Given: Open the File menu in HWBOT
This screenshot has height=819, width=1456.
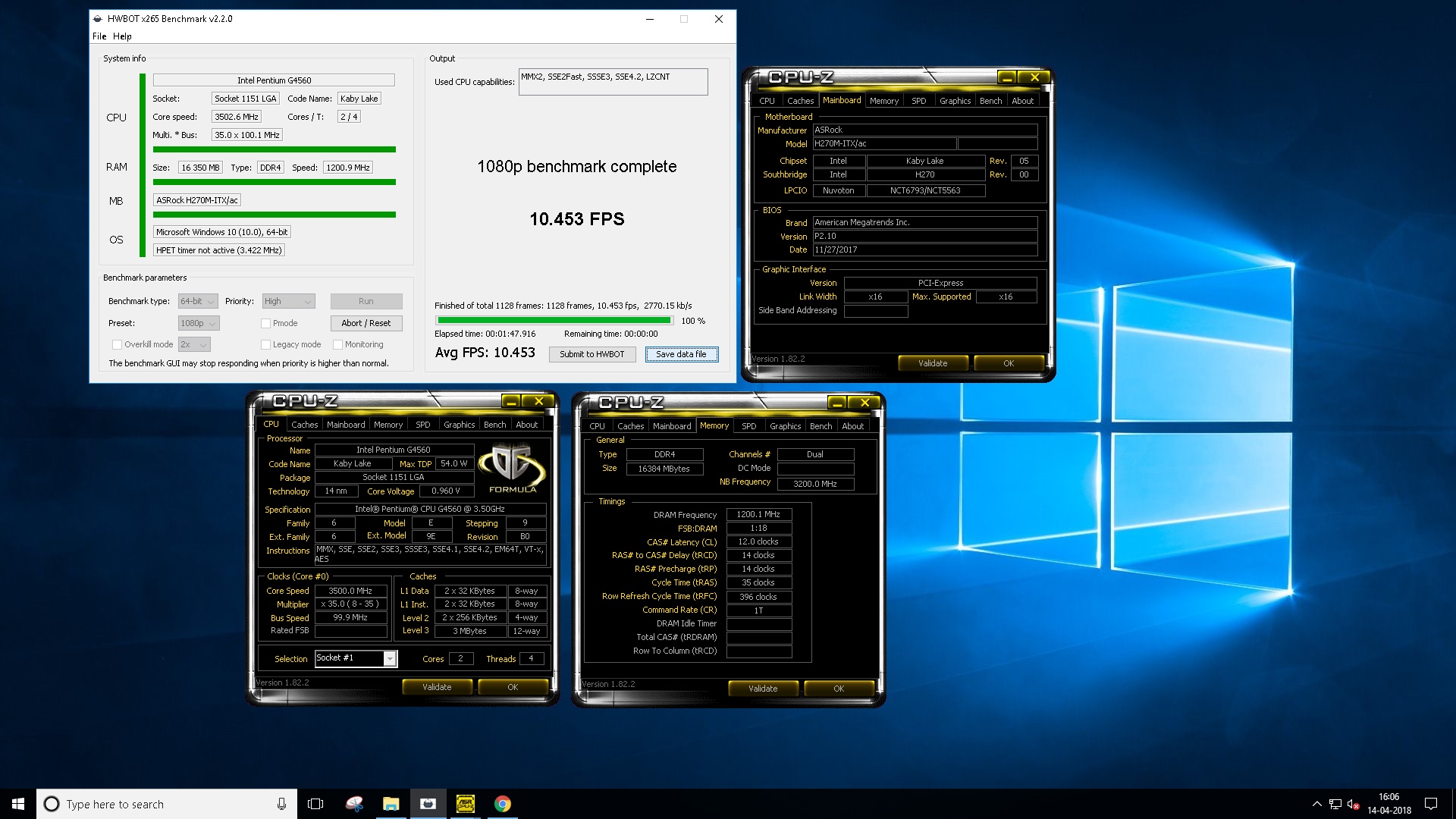Looking at the screenshot, I should (99, 36).
